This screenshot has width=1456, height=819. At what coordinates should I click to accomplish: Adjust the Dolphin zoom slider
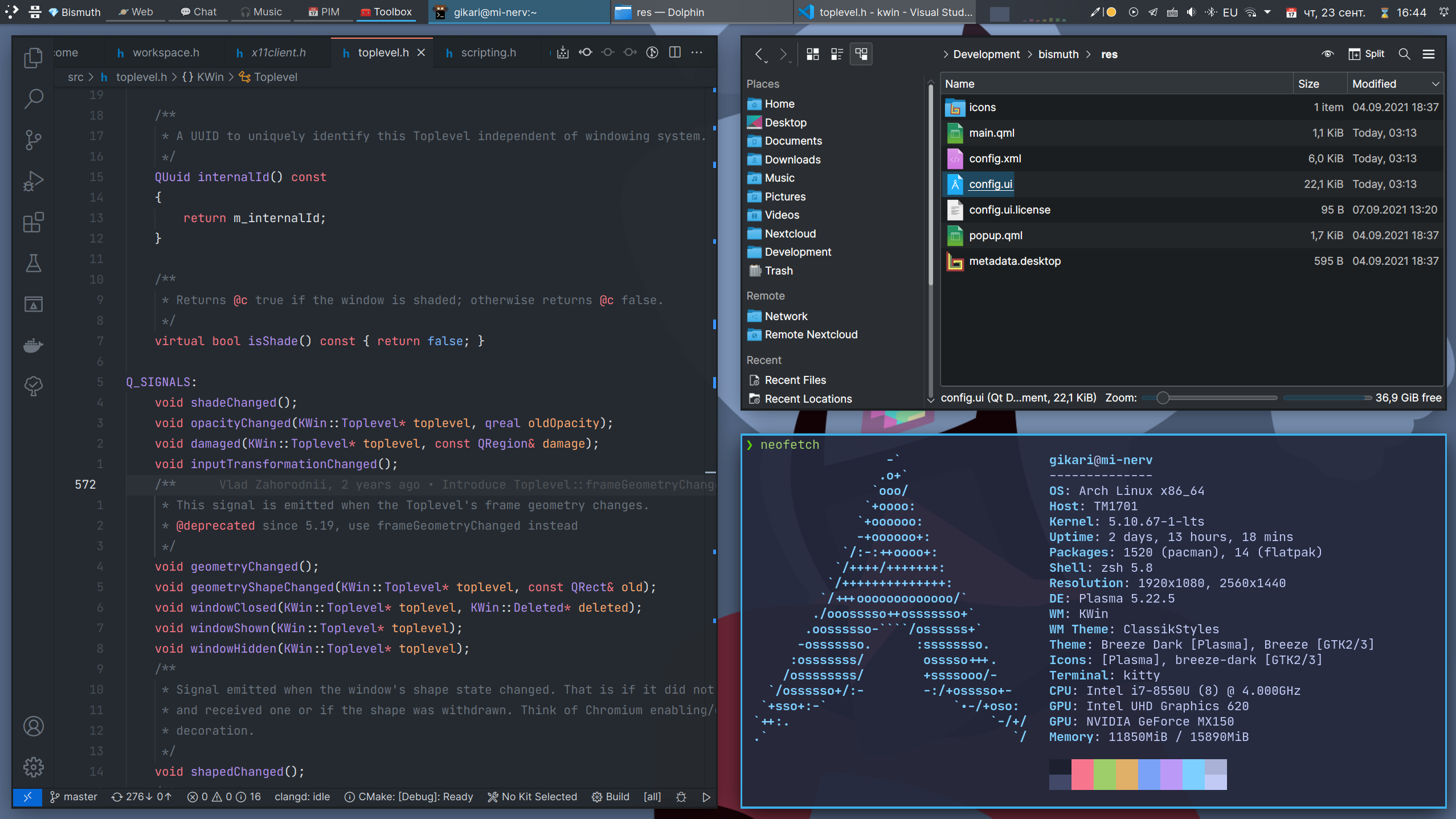1163,398
